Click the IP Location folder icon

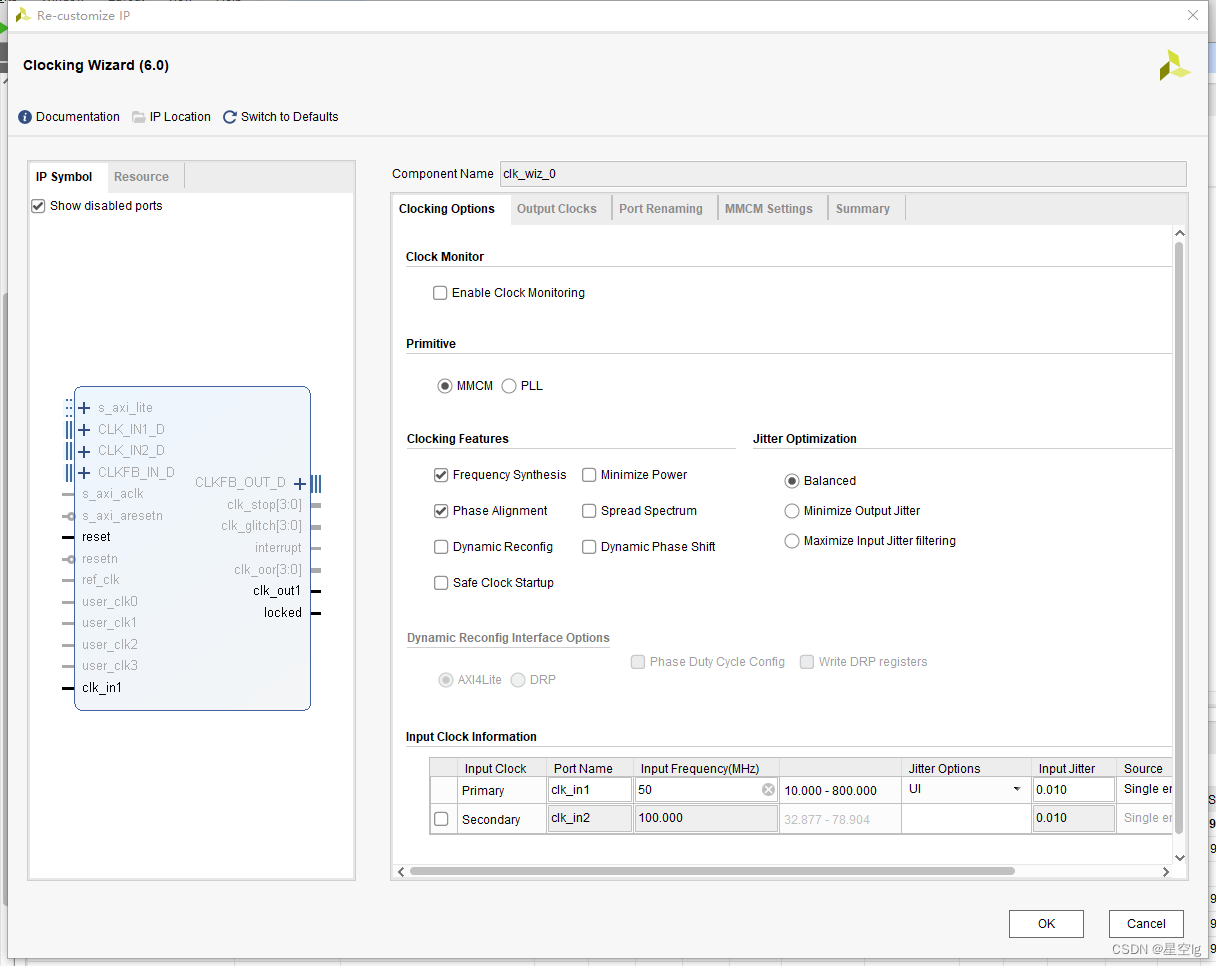pos(139,117)
